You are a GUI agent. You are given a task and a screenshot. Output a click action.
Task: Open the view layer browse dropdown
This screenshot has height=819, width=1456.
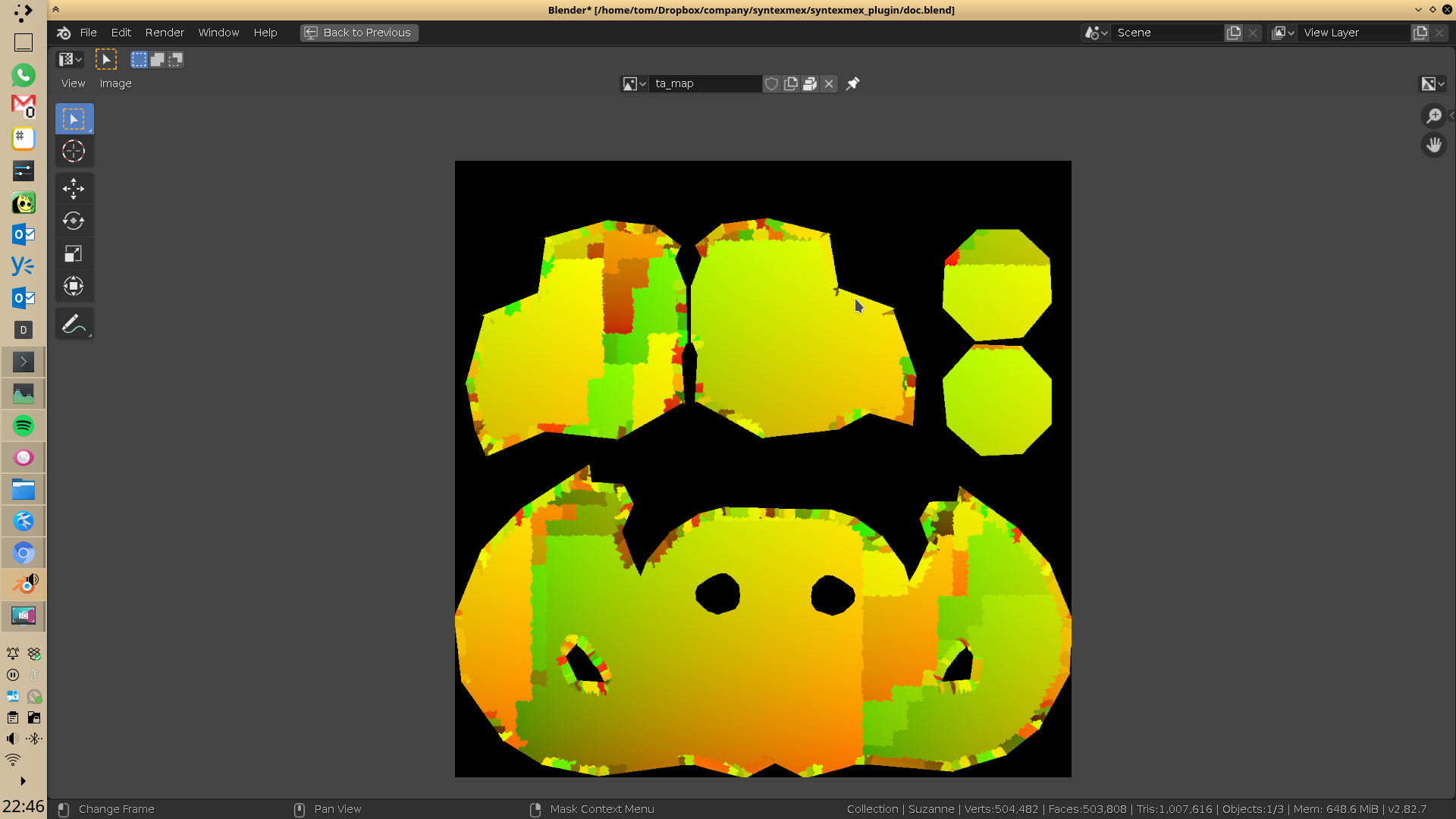click(x=1282, y=33)
